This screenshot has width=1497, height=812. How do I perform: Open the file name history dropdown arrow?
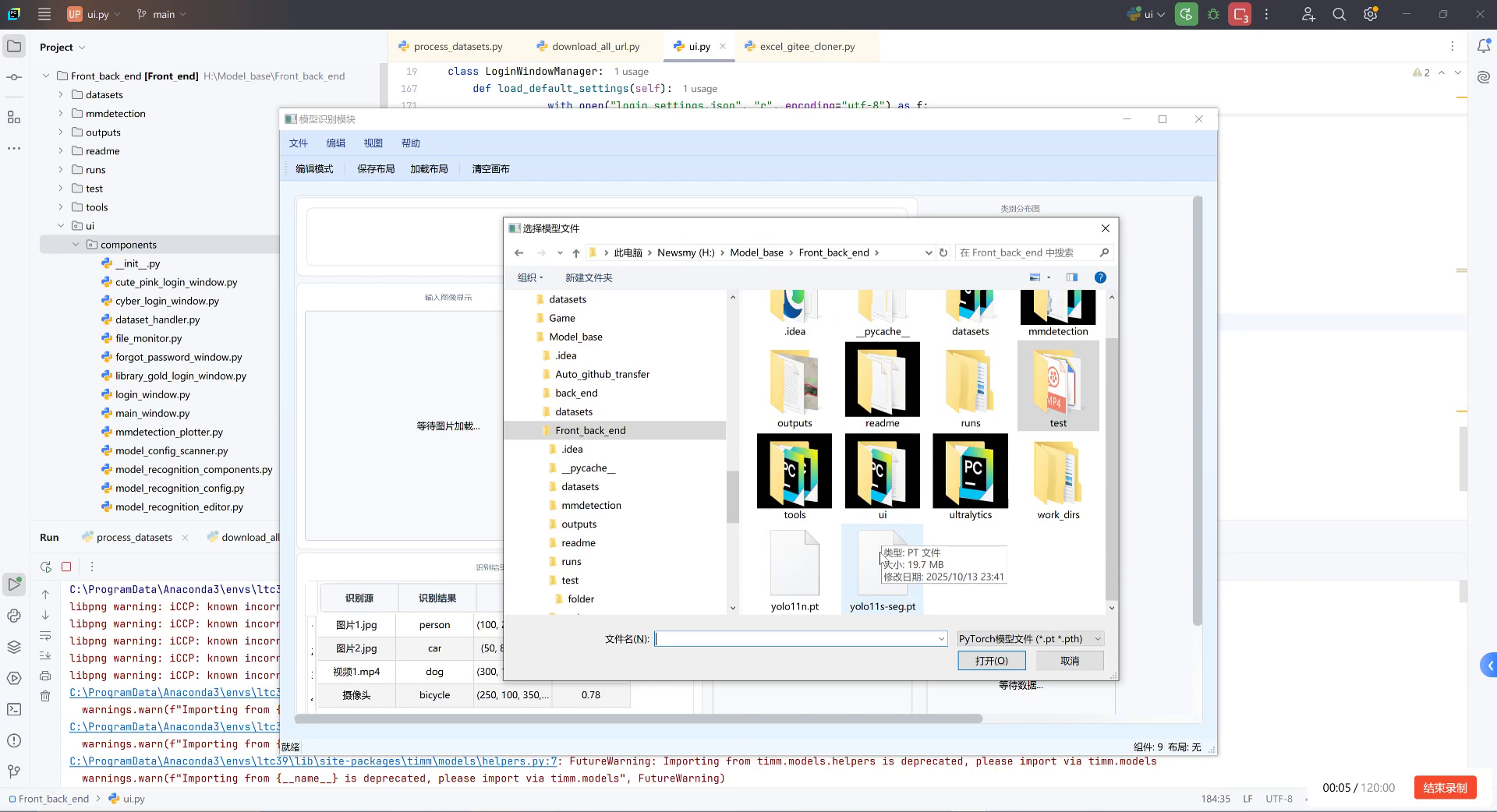click(941, 639)
